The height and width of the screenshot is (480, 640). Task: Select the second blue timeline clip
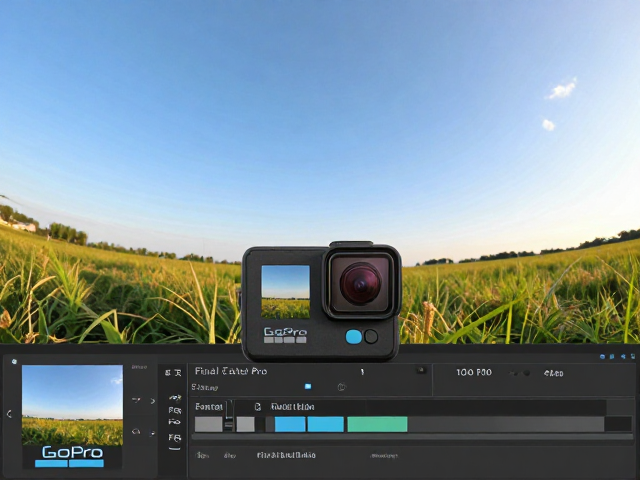coord(325,424)
